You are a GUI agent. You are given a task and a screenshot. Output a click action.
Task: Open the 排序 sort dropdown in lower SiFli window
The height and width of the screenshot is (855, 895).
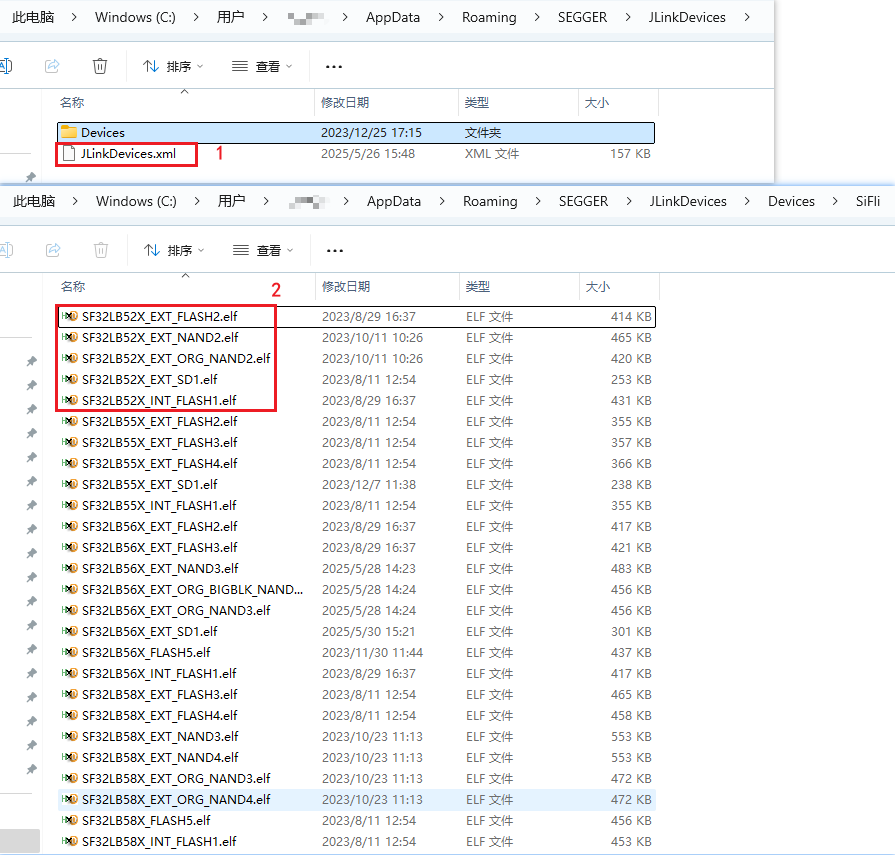(174, 250)
